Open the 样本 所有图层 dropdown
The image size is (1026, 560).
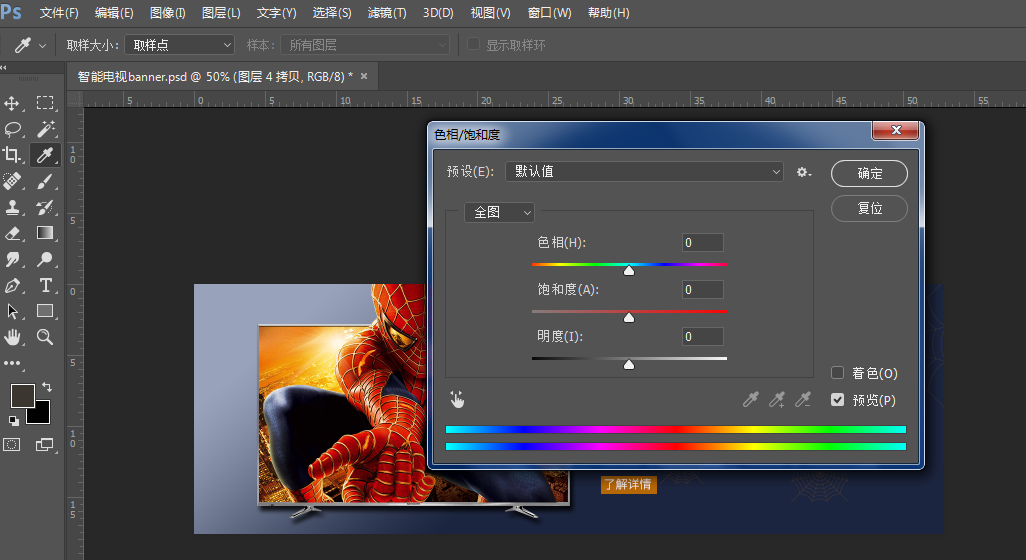(x=365, y=44)
